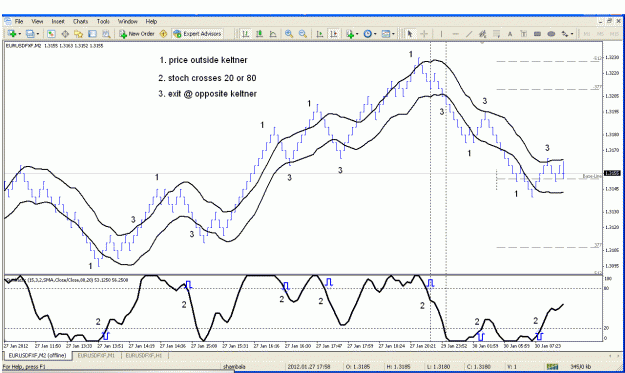Image resolution: width=625 pixels, height=373 pixels.
Task: Open the File menu
Action: [x=19, y=22]
